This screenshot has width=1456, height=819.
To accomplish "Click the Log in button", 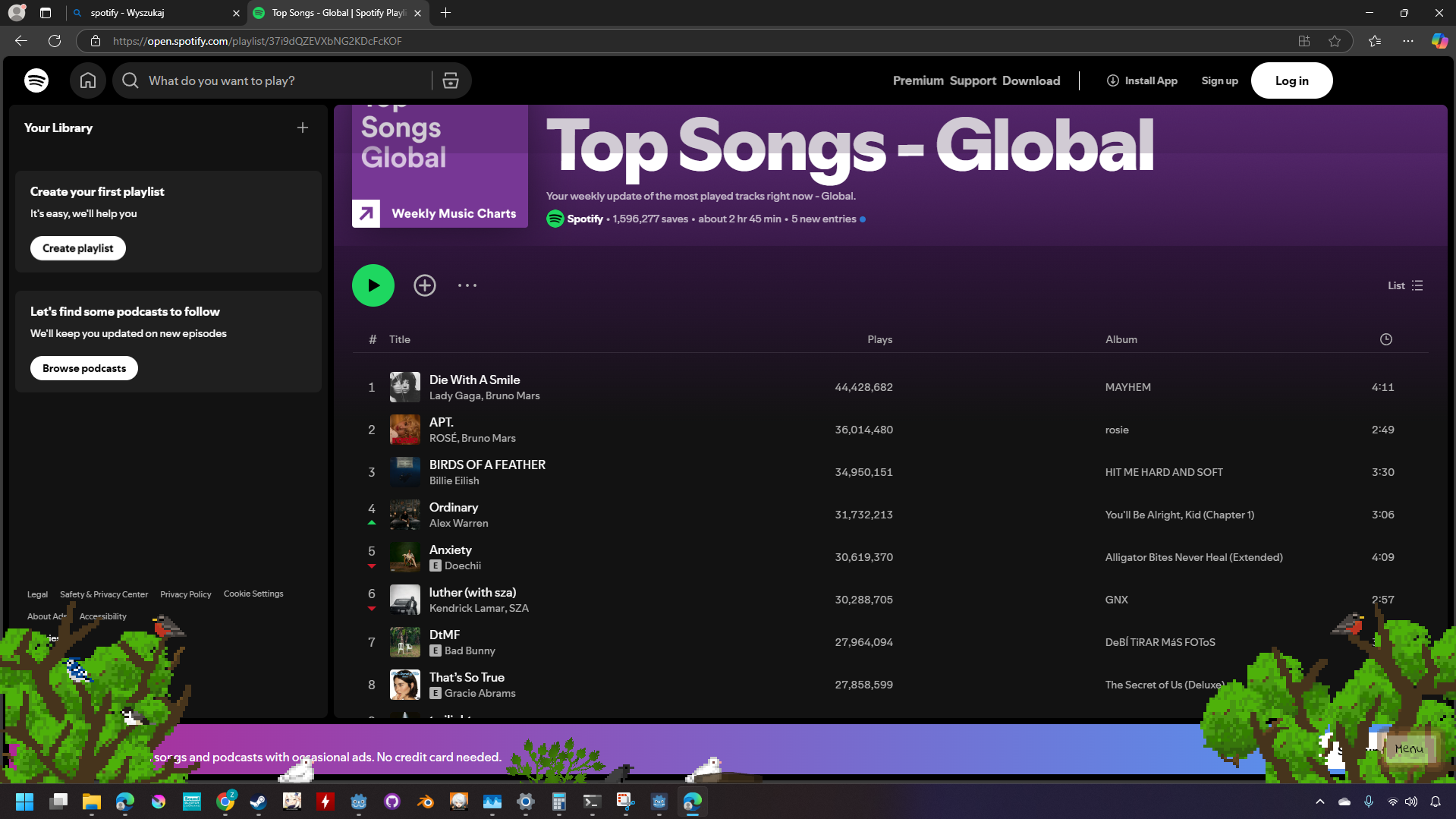I will pyautogui.click(x=1291, y=80).
